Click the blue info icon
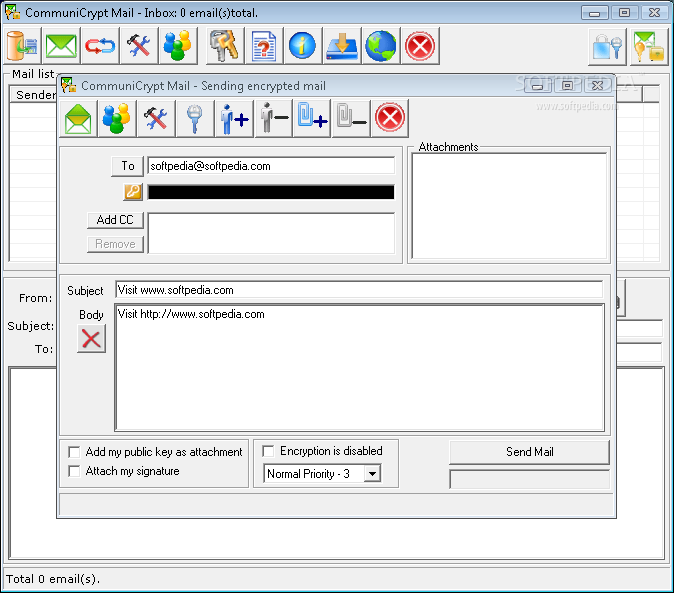Image resolution: width=674 pixels, height=593 pixels. click(x=302, y=46)
